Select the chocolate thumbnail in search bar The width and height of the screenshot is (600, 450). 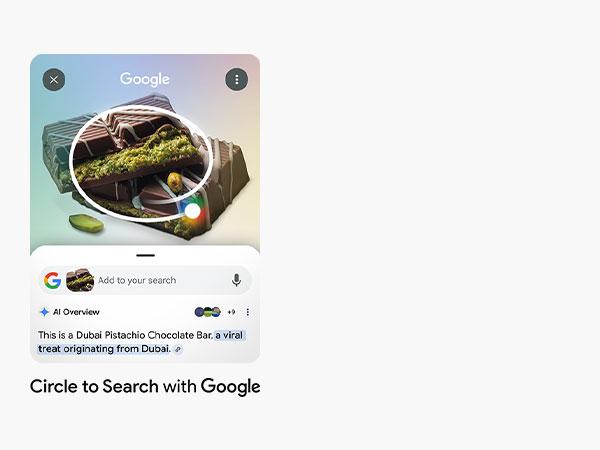pos(80,280)
